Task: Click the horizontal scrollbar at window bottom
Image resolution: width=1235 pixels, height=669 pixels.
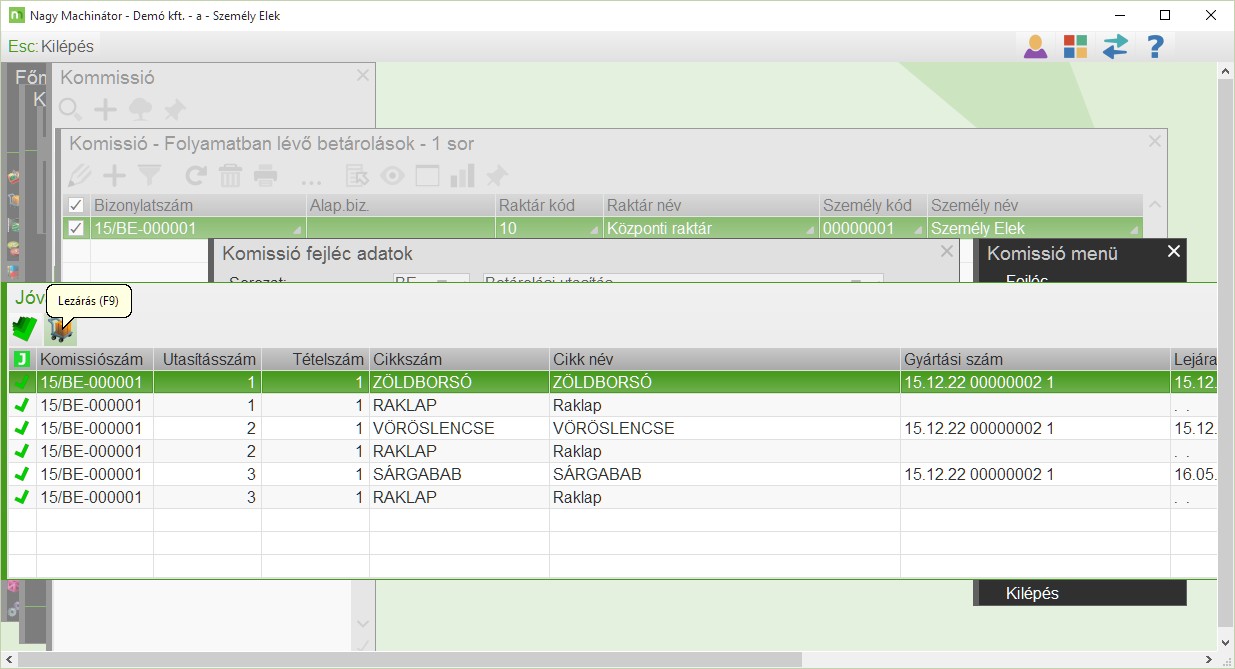Action: (x=410, y=659)
